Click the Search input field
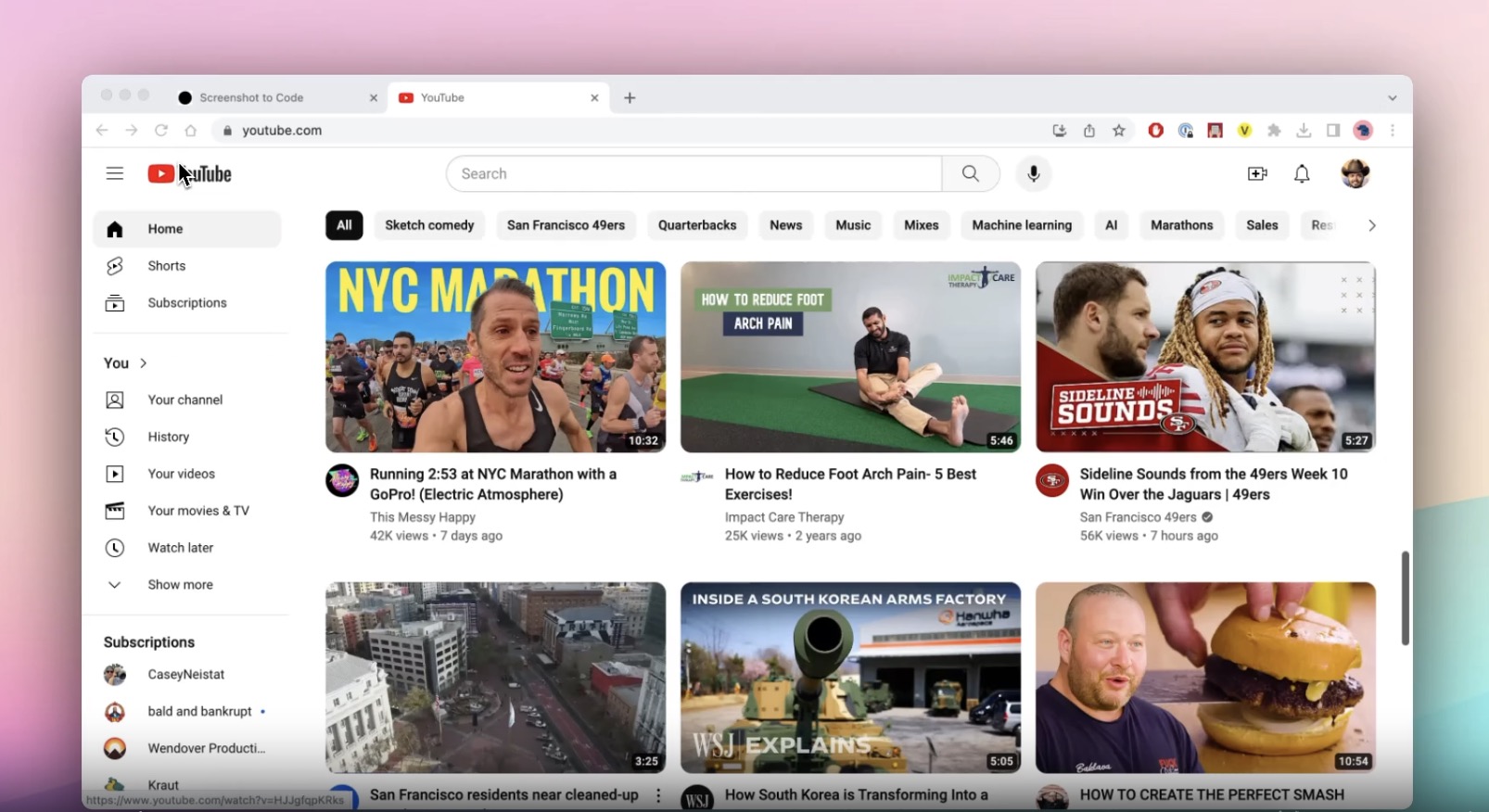The width and height of the screenshot is (1489, 812). 695,173
